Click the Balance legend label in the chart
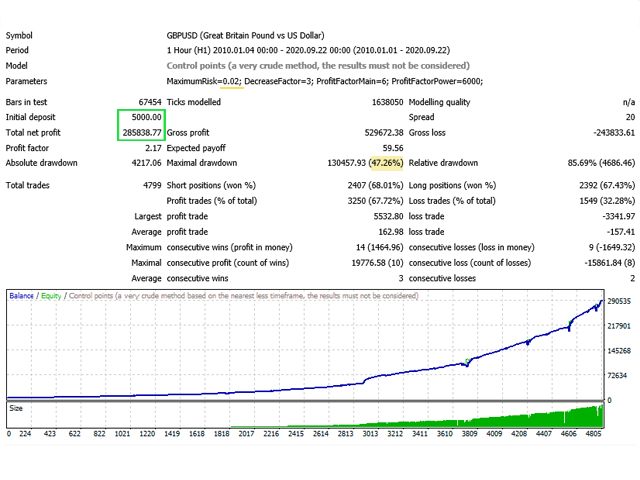 pos(21,296)
